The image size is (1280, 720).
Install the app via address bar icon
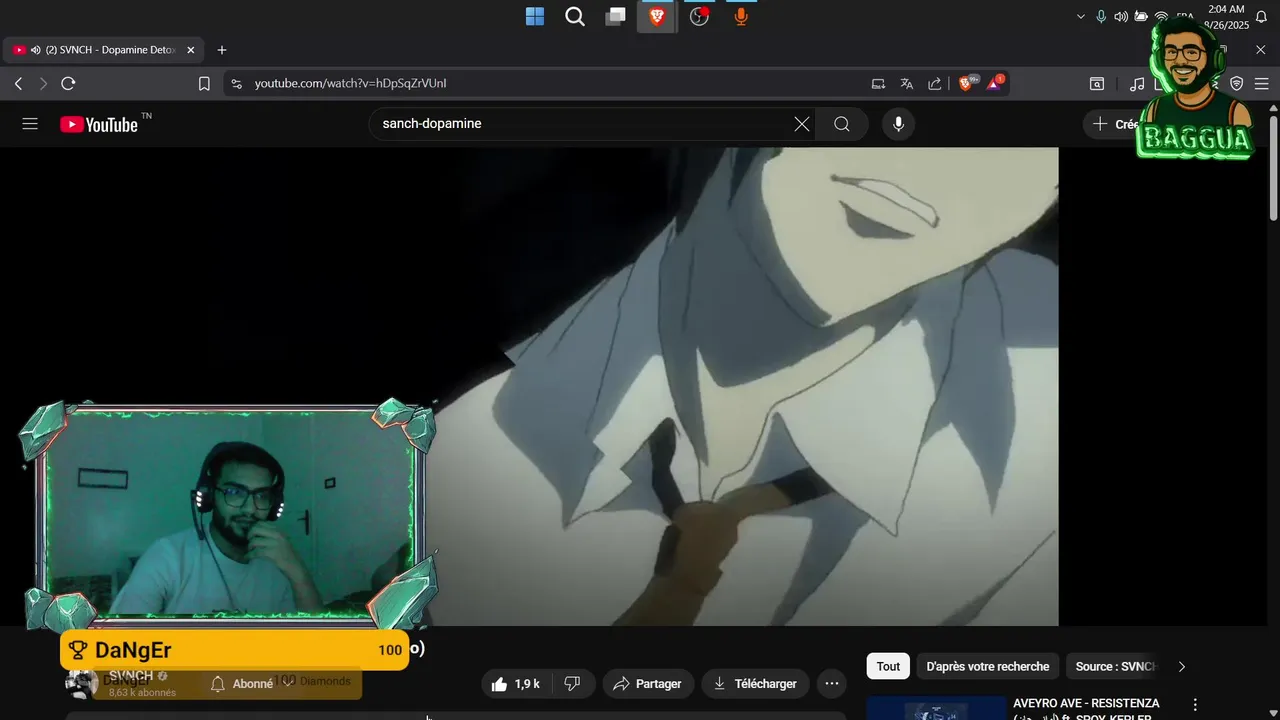878,84
